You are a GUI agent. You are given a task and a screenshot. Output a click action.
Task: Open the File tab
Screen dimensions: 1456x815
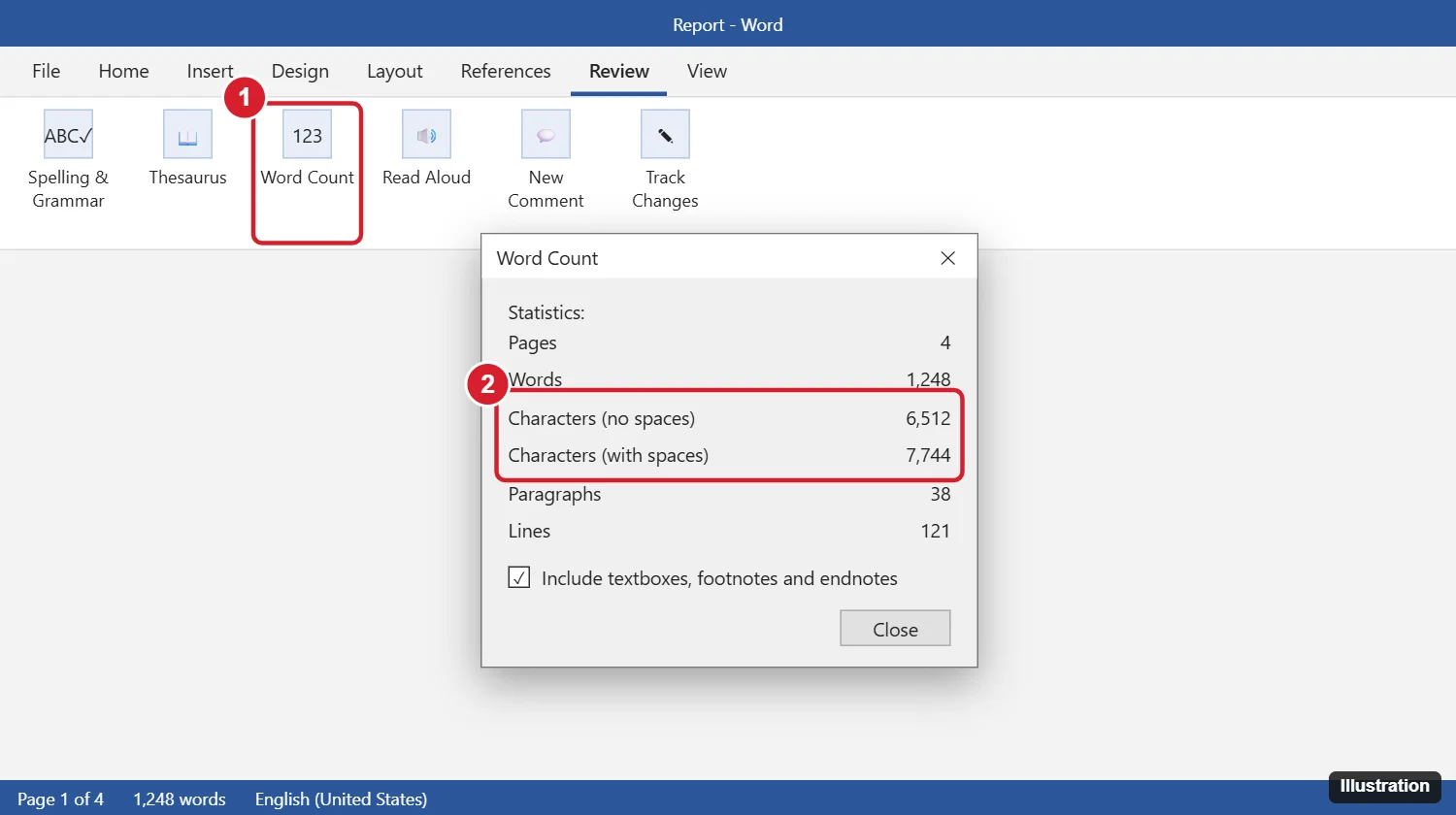(x=46, y=71)
